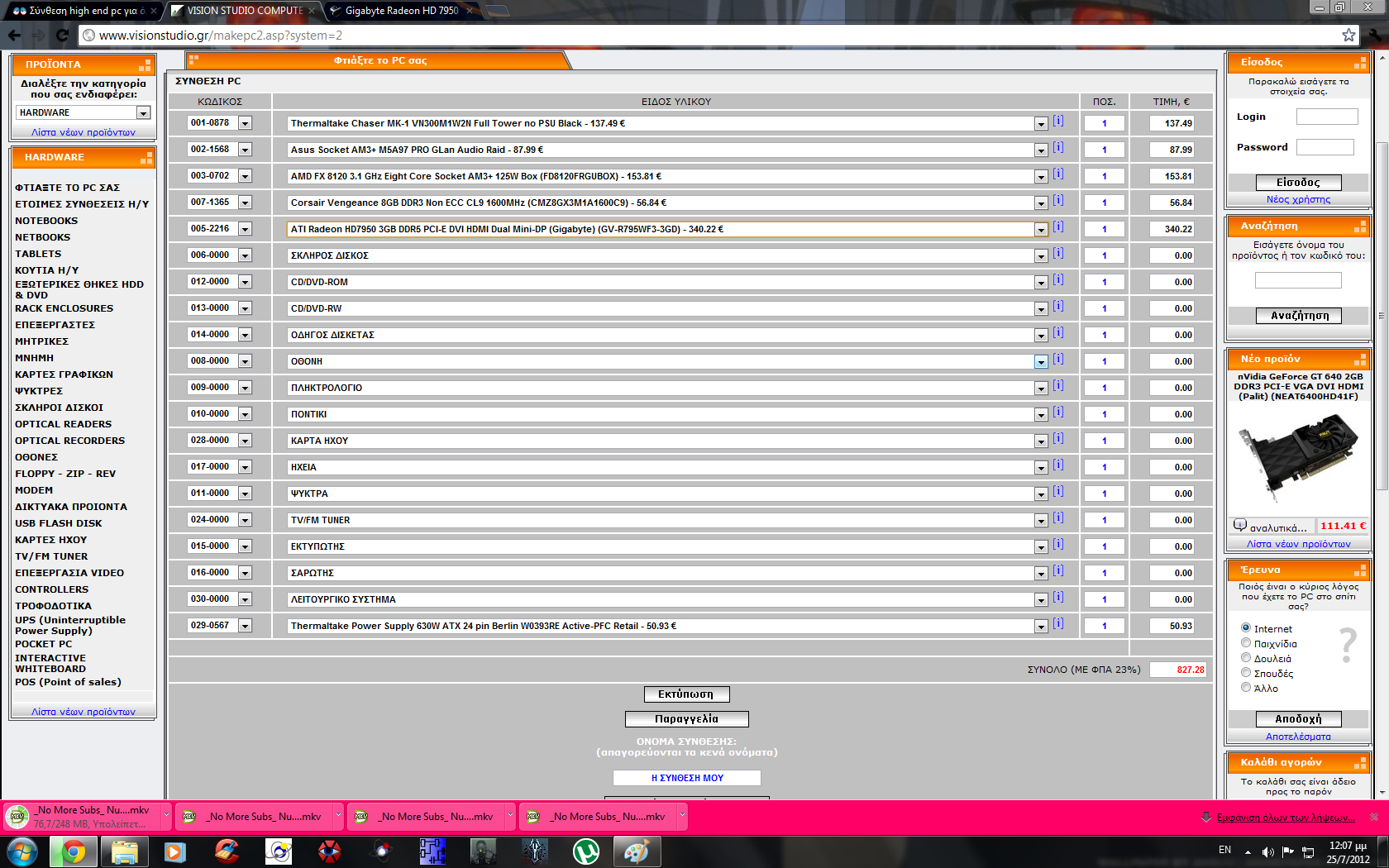Open ΚΑΡΤΕΣ ΓΡΑΦΙΚΩΝ category

tap(64, 374)
